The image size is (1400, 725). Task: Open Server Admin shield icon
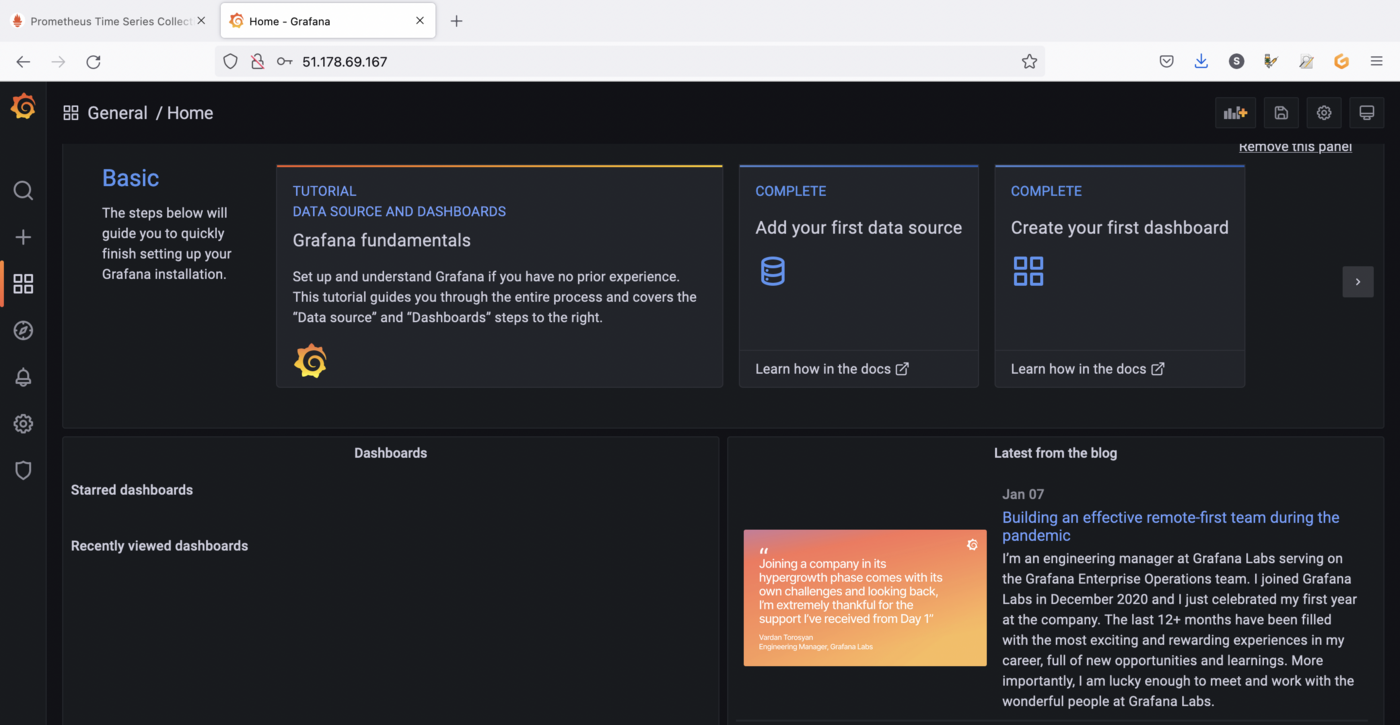click(x=23, y=470)
